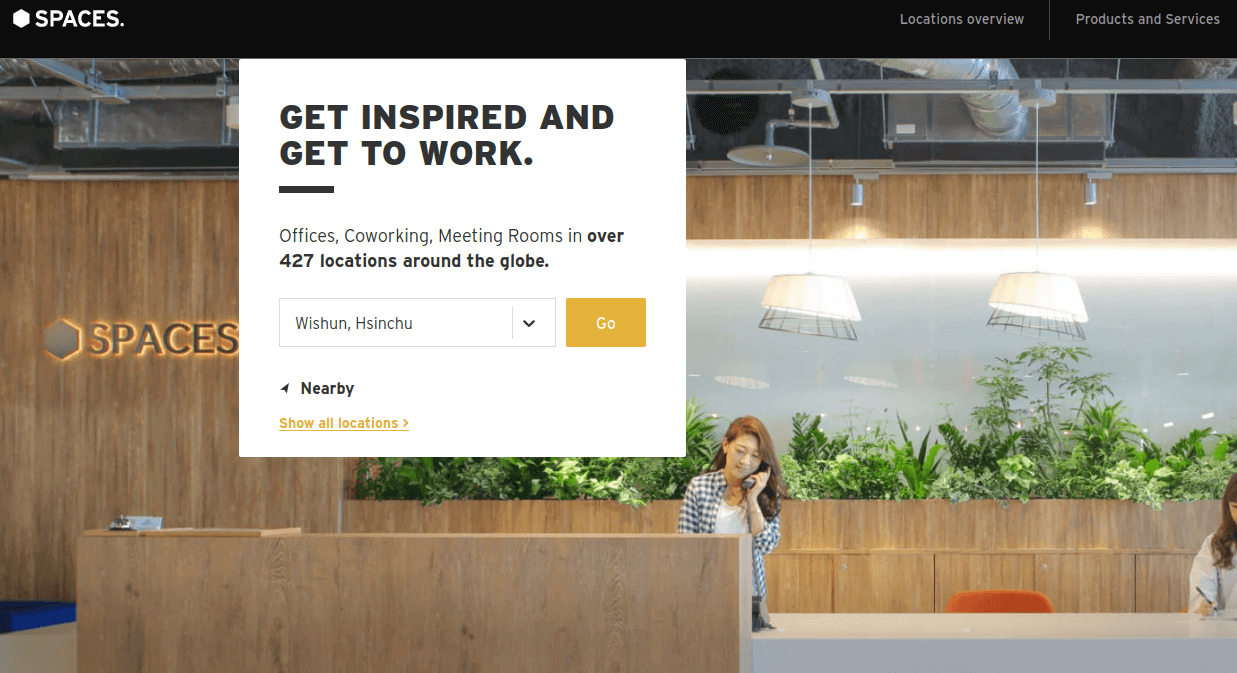Click the glowing hexagon on the wall sign
The width and height of the screenshot is (1237, 673).
(63, 340)
